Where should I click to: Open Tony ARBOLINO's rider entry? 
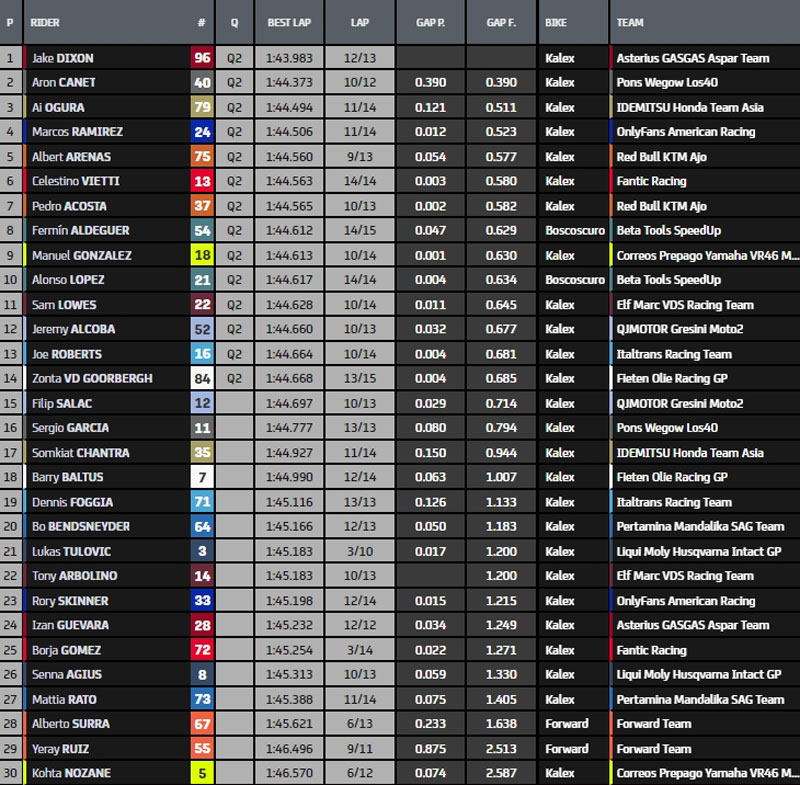tap(76, 576)
